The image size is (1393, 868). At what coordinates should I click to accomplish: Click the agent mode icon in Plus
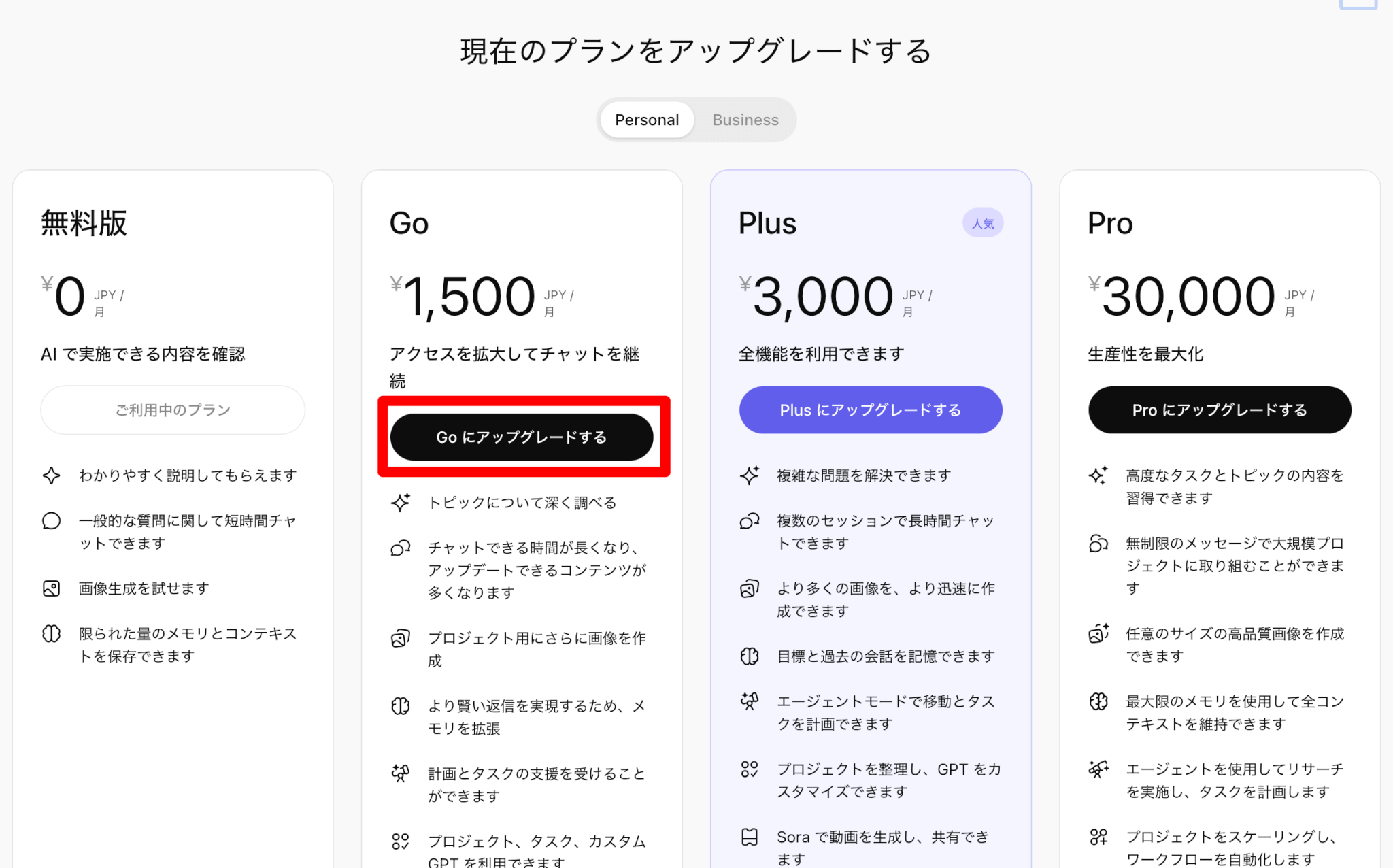coord(750,701)
